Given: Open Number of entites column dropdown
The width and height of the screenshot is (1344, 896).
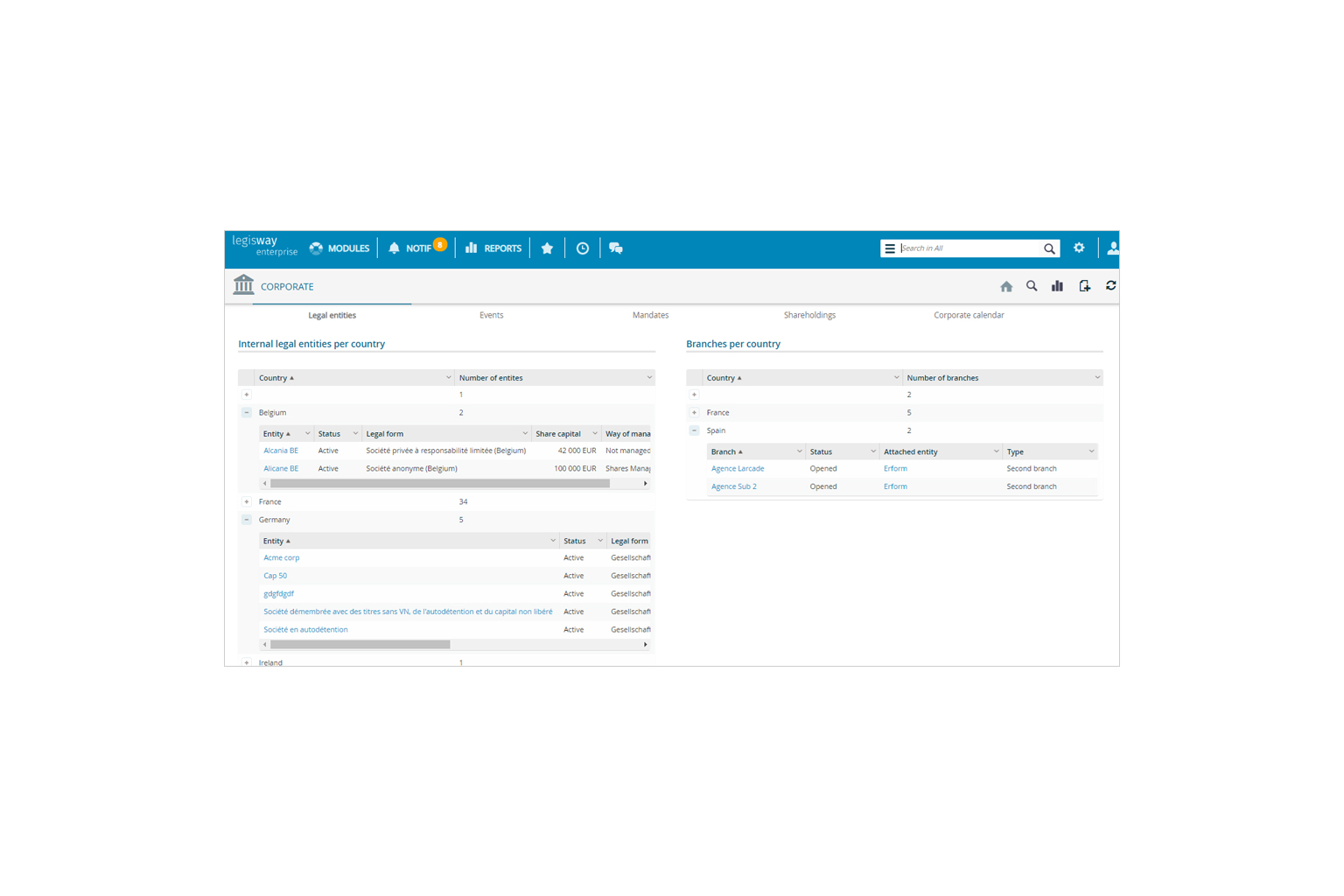Looking at the screenshot, I should coord(648,378).
